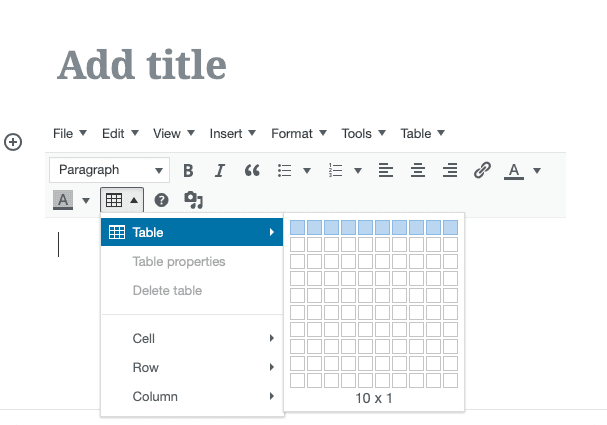Align text to the left
The height and width of the screenshot is (425, 607).
386,170
